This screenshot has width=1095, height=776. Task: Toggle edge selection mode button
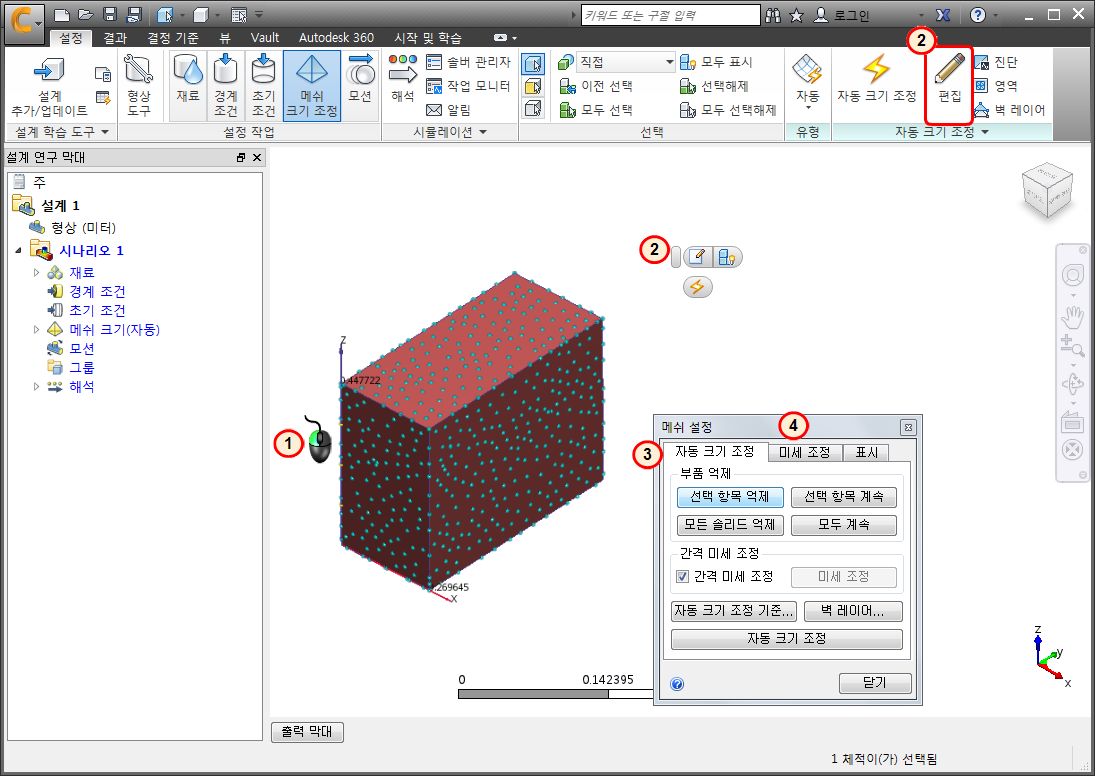point(533,108)
